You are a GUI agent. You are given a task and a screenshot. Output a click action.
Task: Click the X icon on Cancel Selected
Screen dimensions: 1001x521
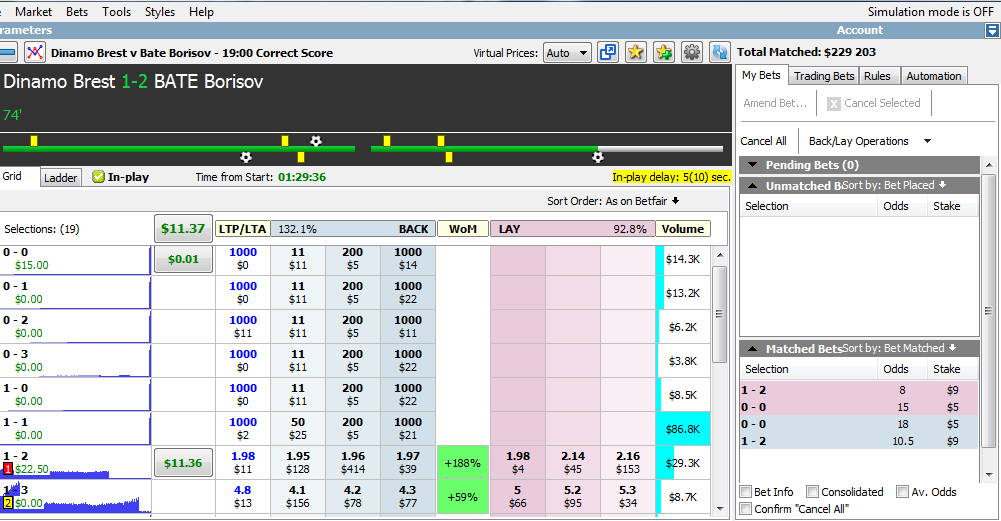tap(833, 103)
